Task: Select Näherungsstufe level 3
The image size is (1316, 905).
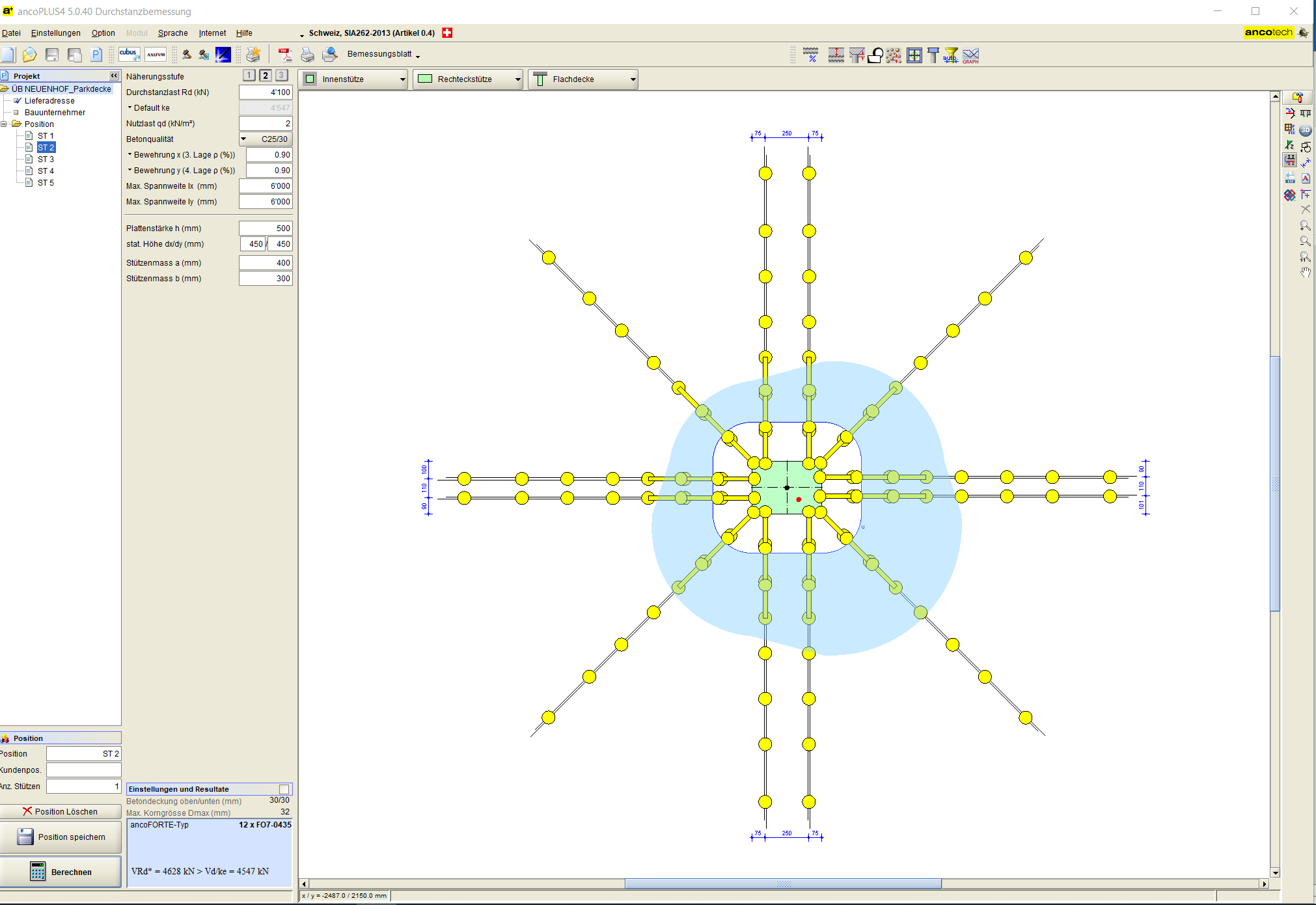Action: pyautogui.click(x=281, y=76)
